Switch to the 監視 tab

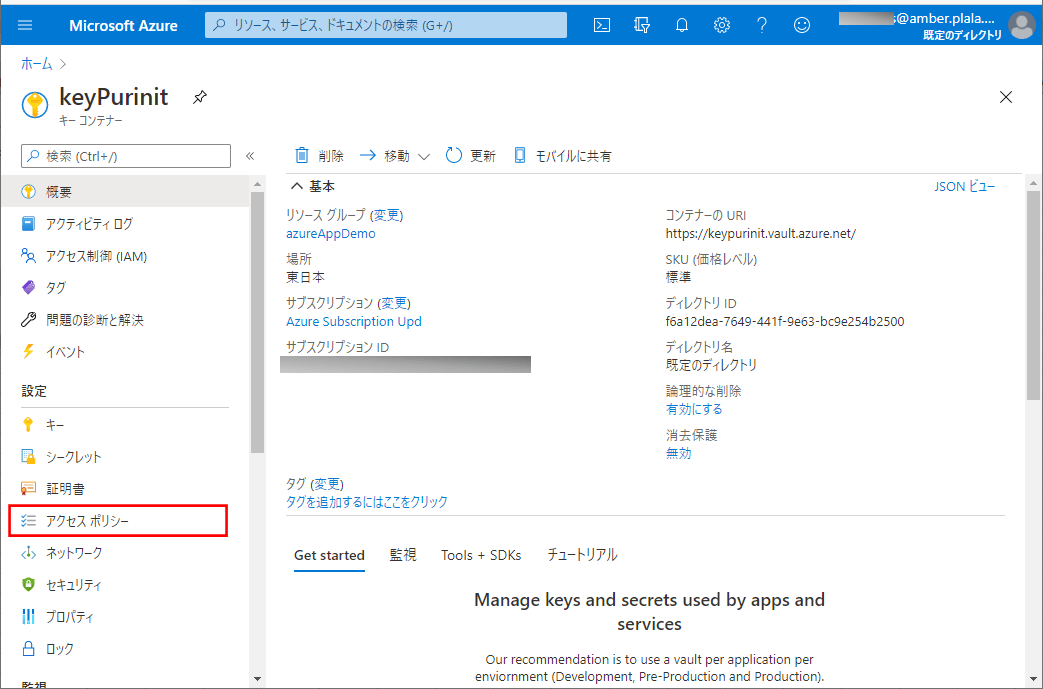[x=403, y=555]
